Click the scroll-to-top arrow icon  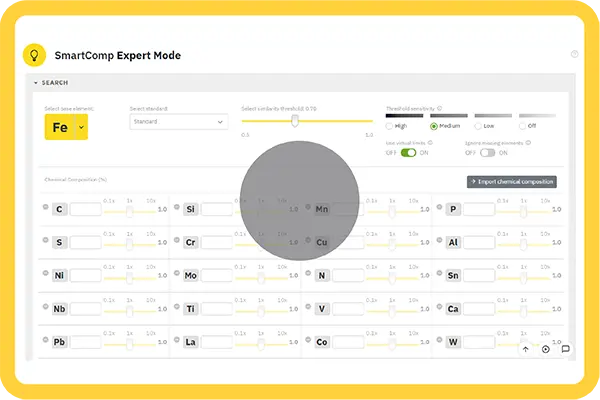coord(526,349)
